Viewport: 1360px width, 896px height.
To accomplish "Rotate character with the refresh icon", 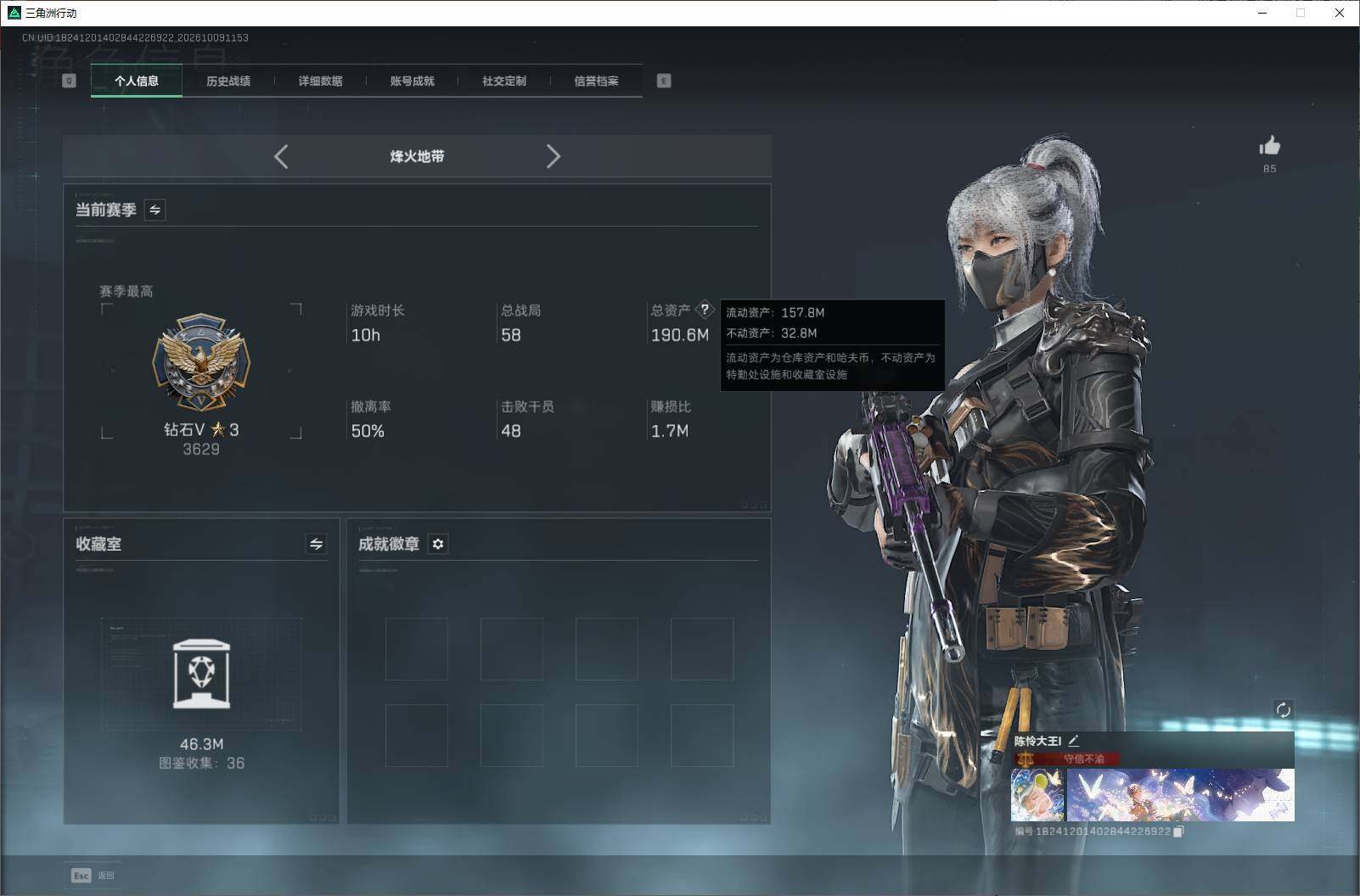I will pyautogui.click(x=1283, y=709).
